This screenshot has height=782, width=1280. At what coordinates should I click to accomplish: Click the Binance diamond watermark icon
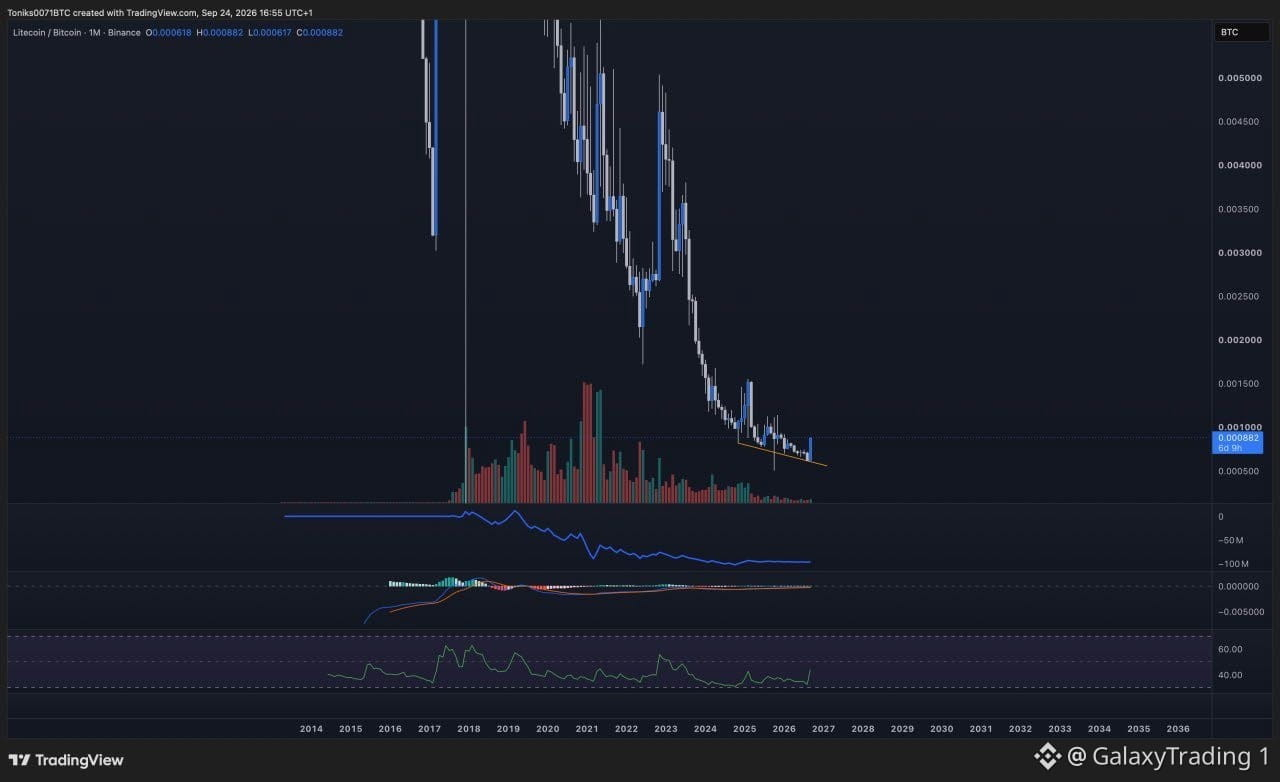(x=1047, y=757)
